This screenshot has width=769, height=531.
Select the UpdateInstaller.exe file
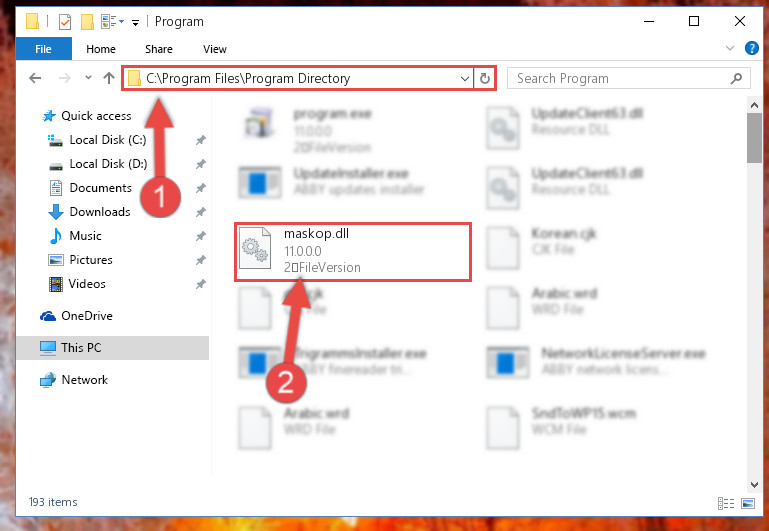[332, 181]
